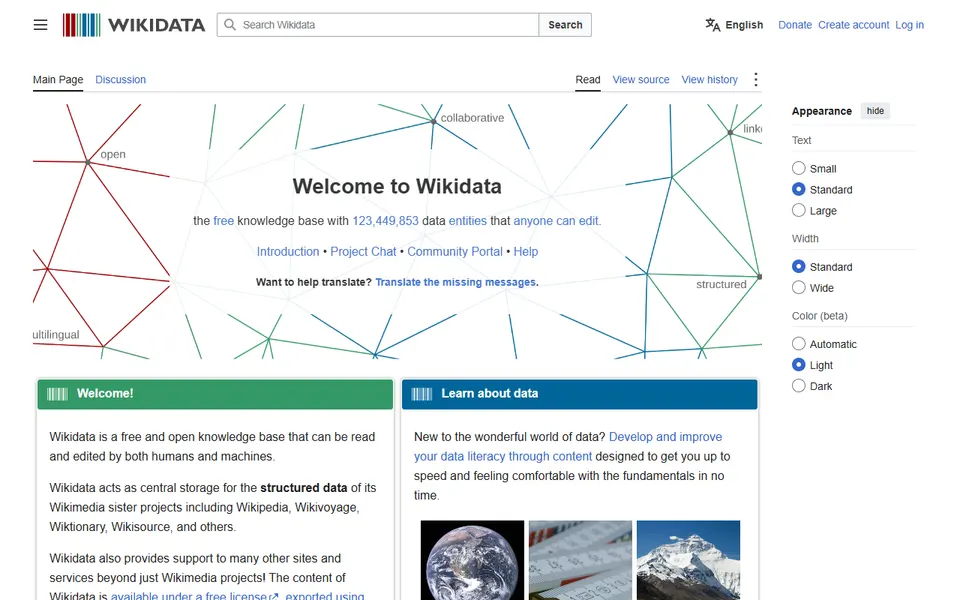The width and height of the screenshot is (960, 600).
Task: Open the Introduction link
Action: [288, 252]
